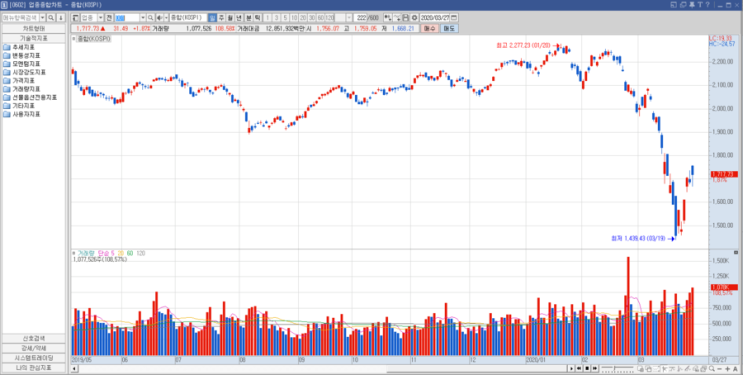The height and width of the screenshot is (375, 743).
Task: Click the chart stop button at bottom
Action: [x=587, y=368]
